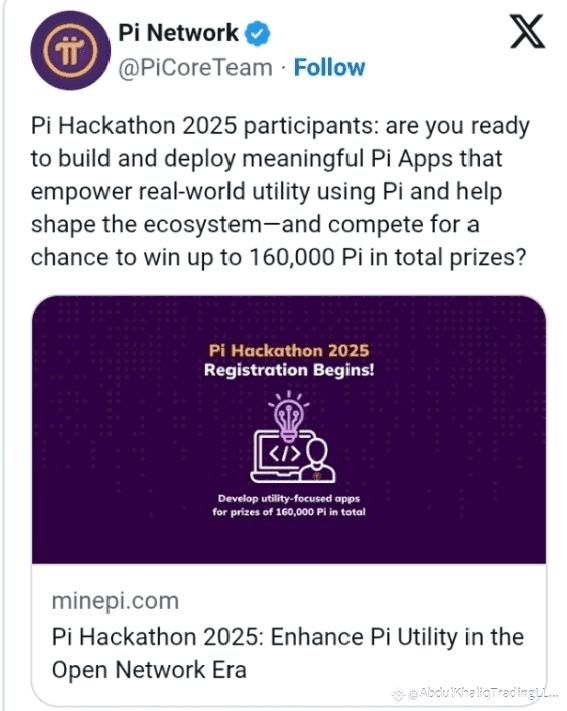Open the @PiCoreTeam handle
This screenshot has width=567, height=711.
coord(196,68)
